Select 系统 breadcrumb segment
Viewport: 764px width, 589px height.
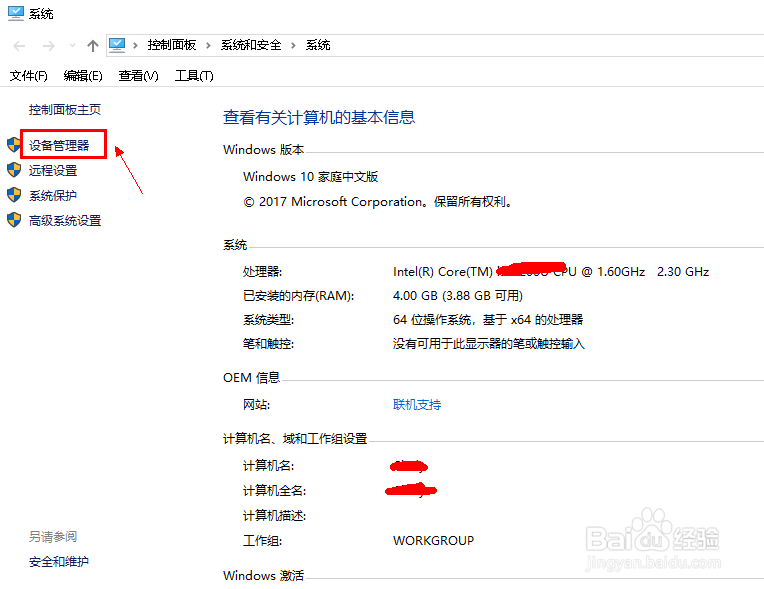[x=318, y=45]
